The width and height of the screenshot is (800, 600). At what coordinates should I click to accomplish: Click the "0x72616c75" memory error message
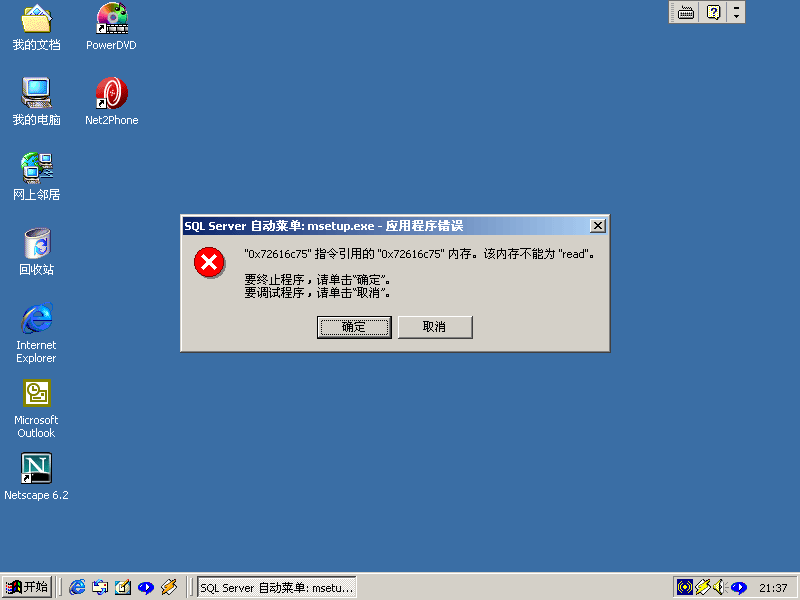click(x=419, y=254)
